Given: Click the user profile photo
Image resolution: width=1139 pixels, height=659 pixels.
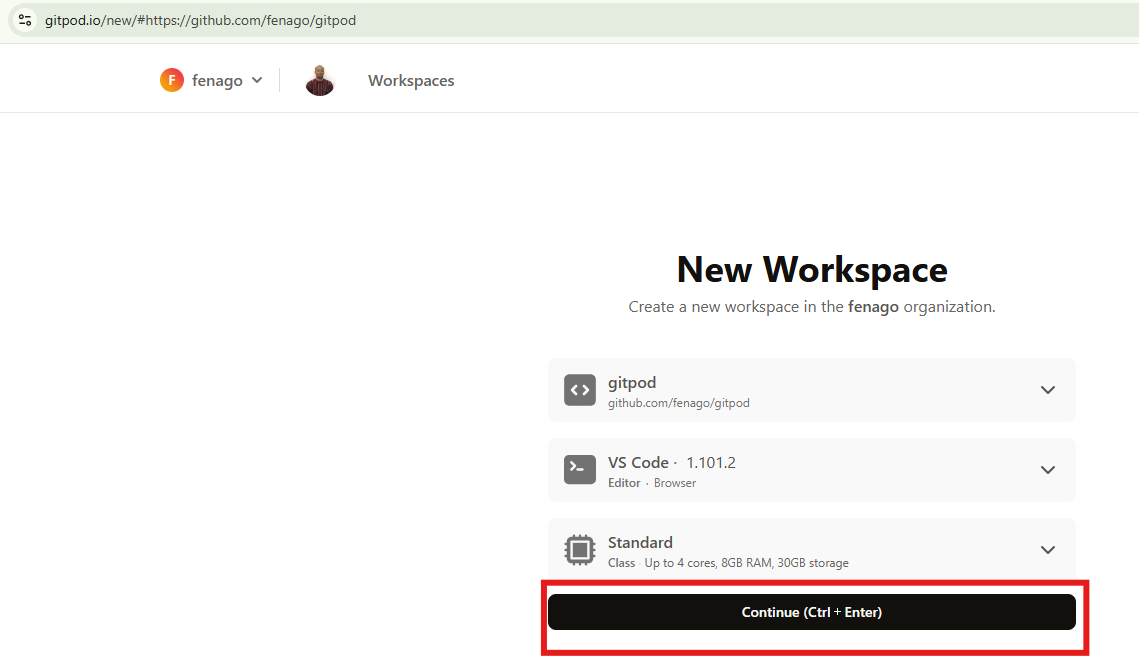Looking at the screenshot, I should point(320,80).
